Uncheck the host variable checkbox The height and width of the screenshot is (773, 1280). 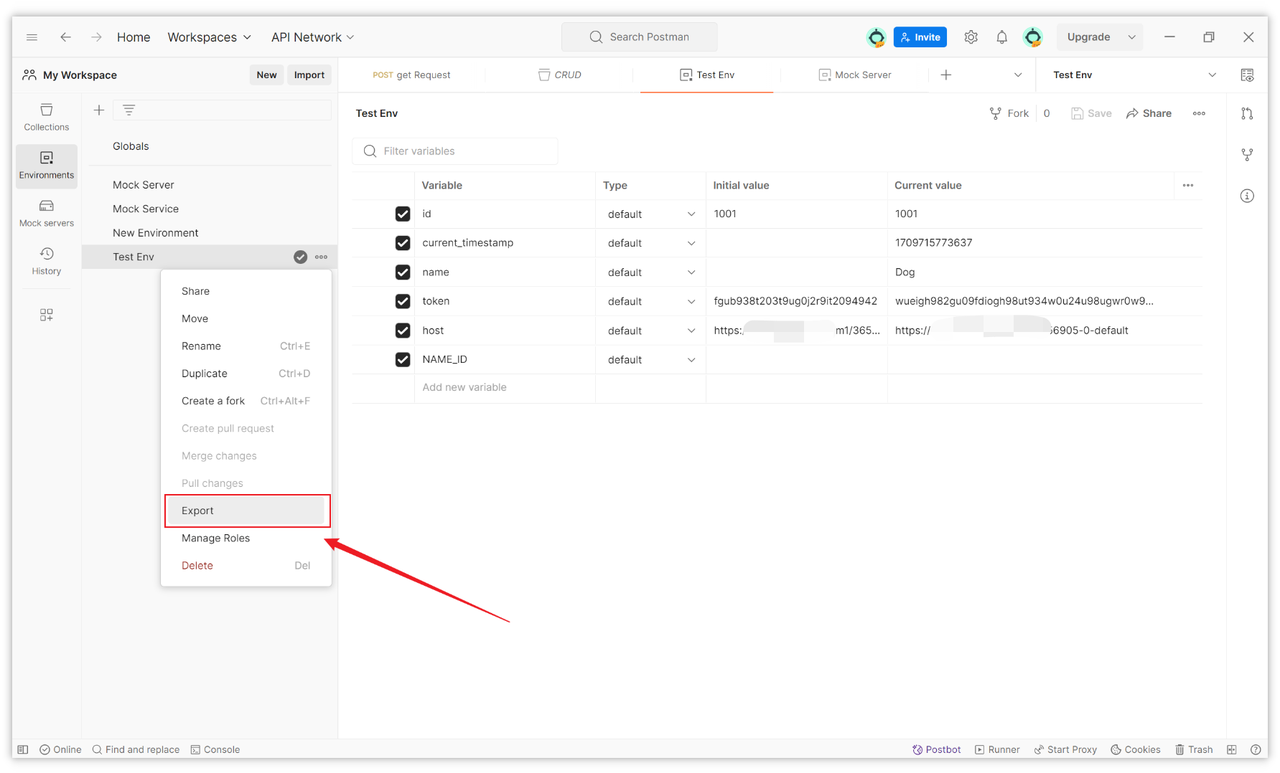click(x=403, y=330)
